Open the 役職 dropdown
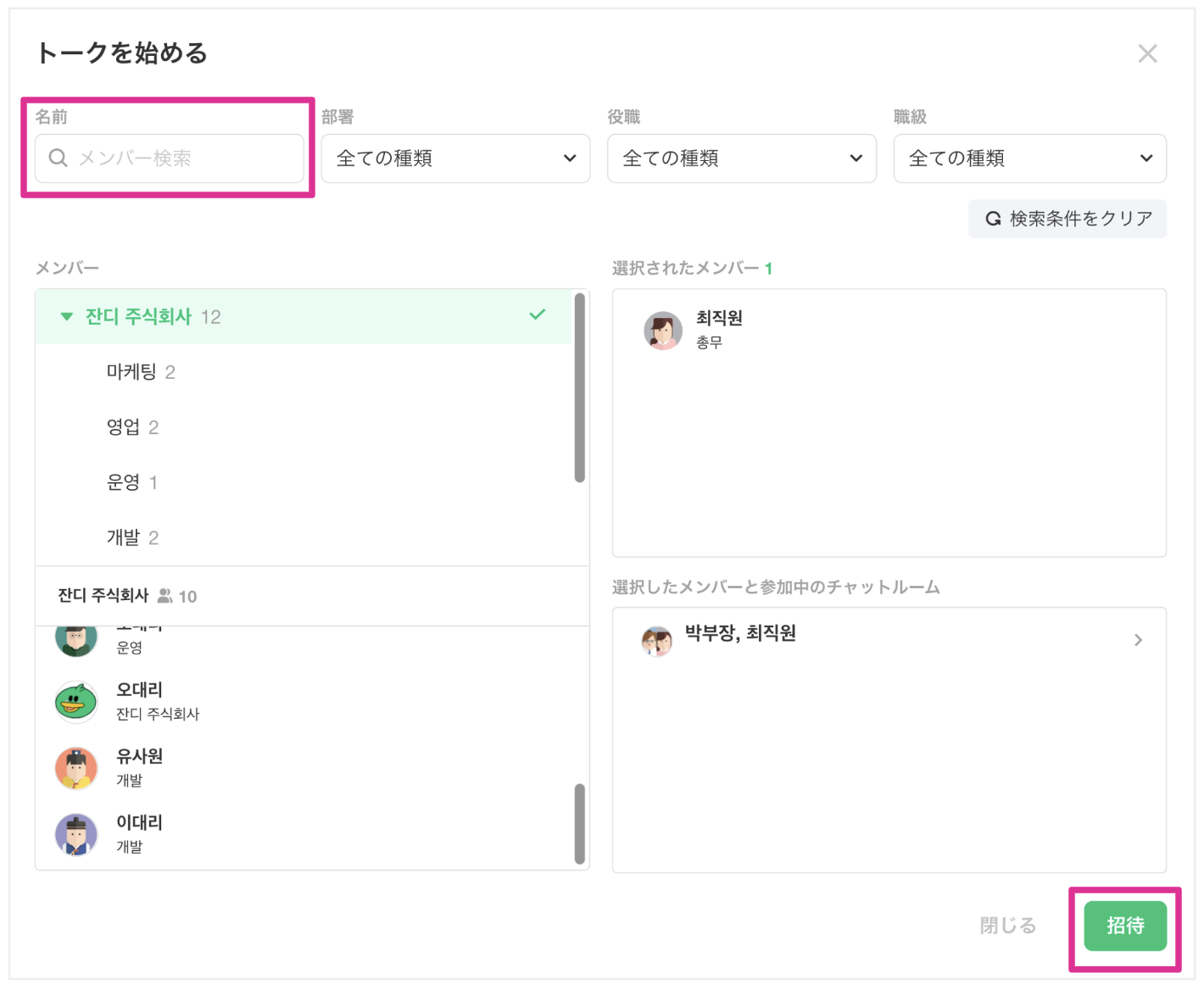The height and width of the screenshot is (990, 1204). tap(742, 159)
